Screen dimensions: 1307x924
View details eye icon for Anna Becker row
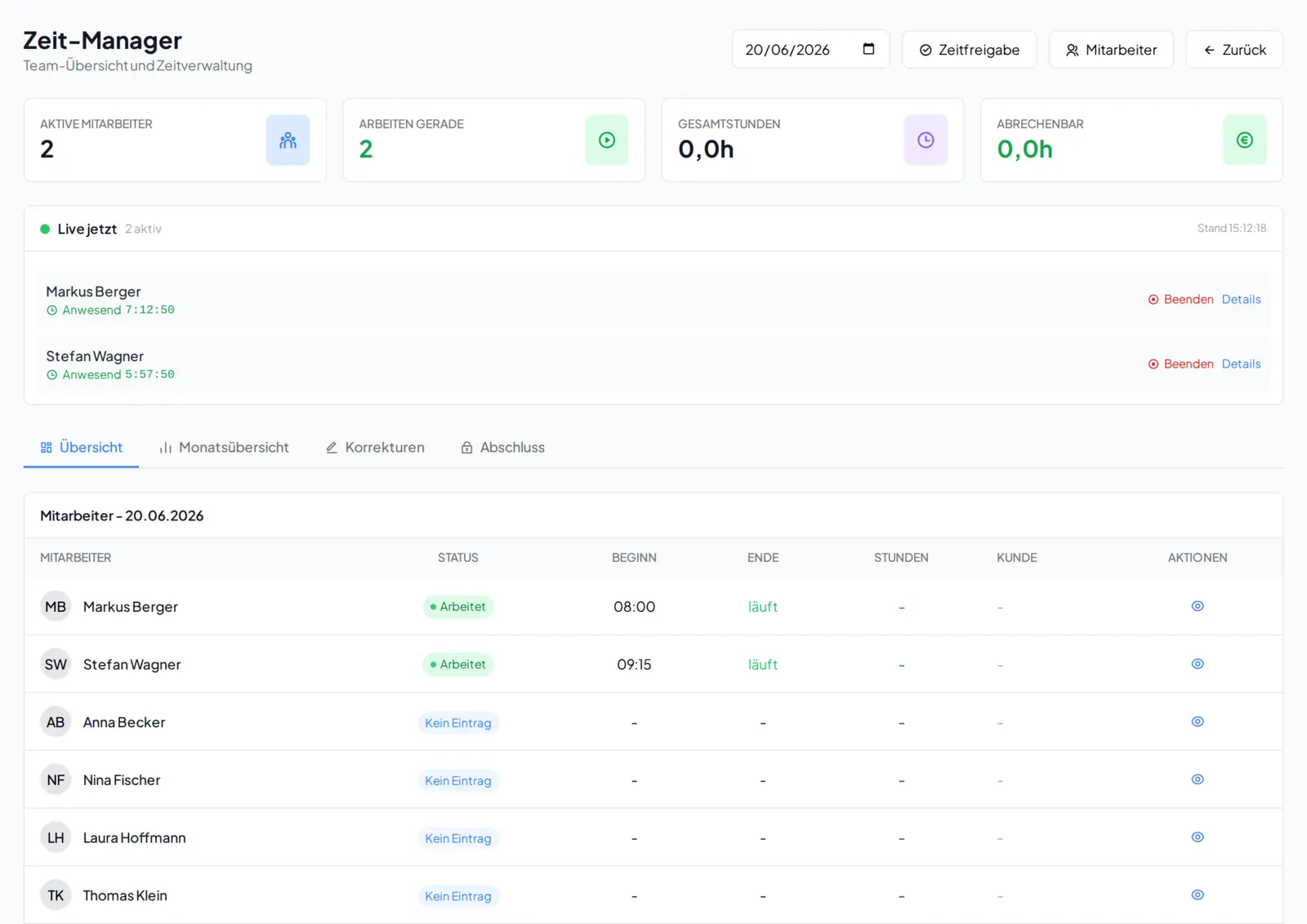click(x=1198, y=722)
